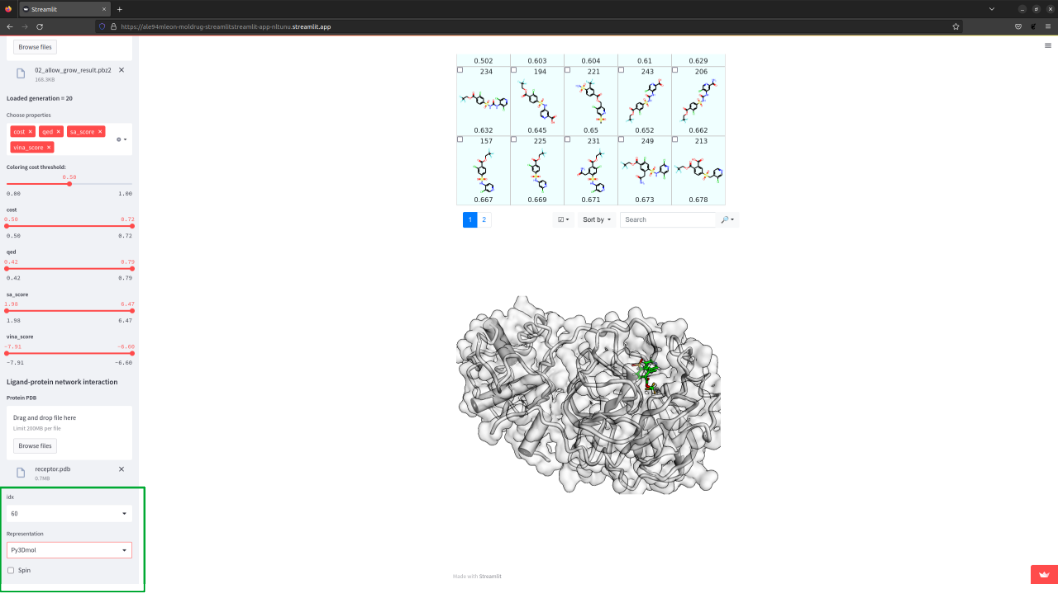The height and width of the screenshot is (595, 1058).
Task: Open the search options magnifier dropdown
Action: point(727,219)
